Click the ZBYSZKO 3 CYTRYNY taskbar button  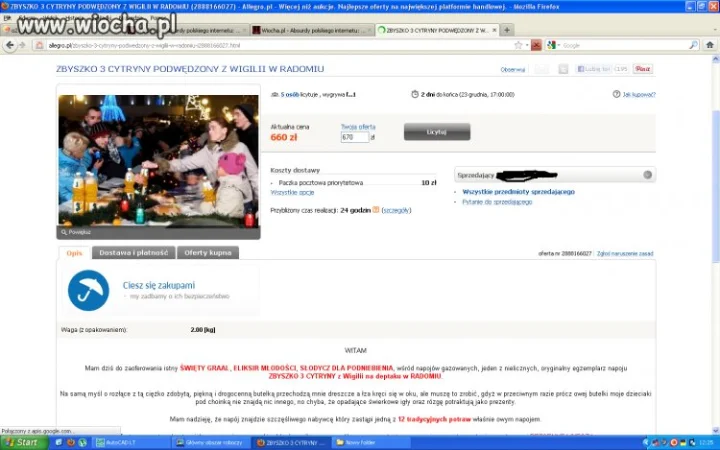pyautogui.click(x=292, y=443)
